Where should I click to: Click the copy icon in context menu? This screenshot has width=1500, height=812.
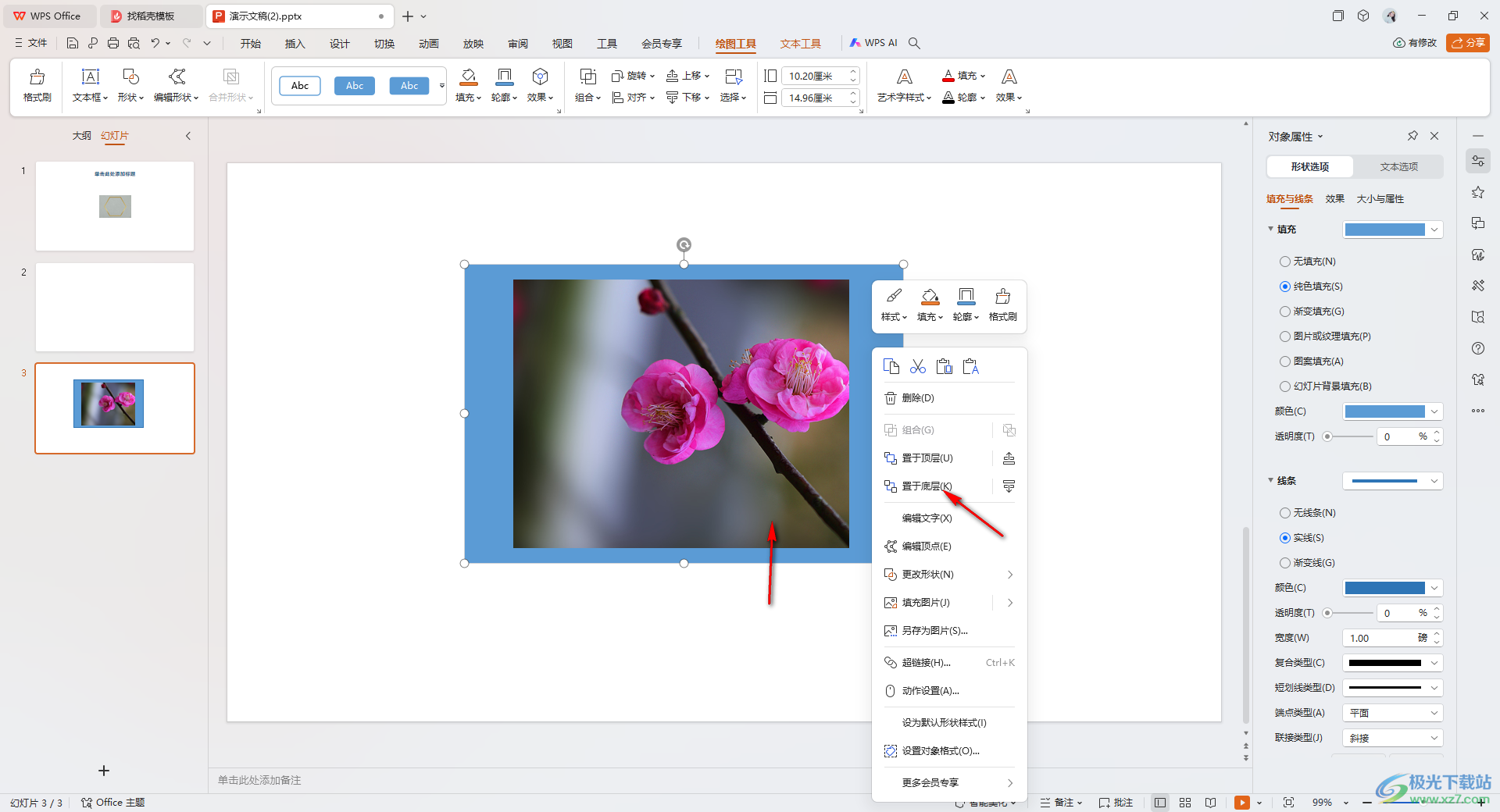[x=891, y=366]
